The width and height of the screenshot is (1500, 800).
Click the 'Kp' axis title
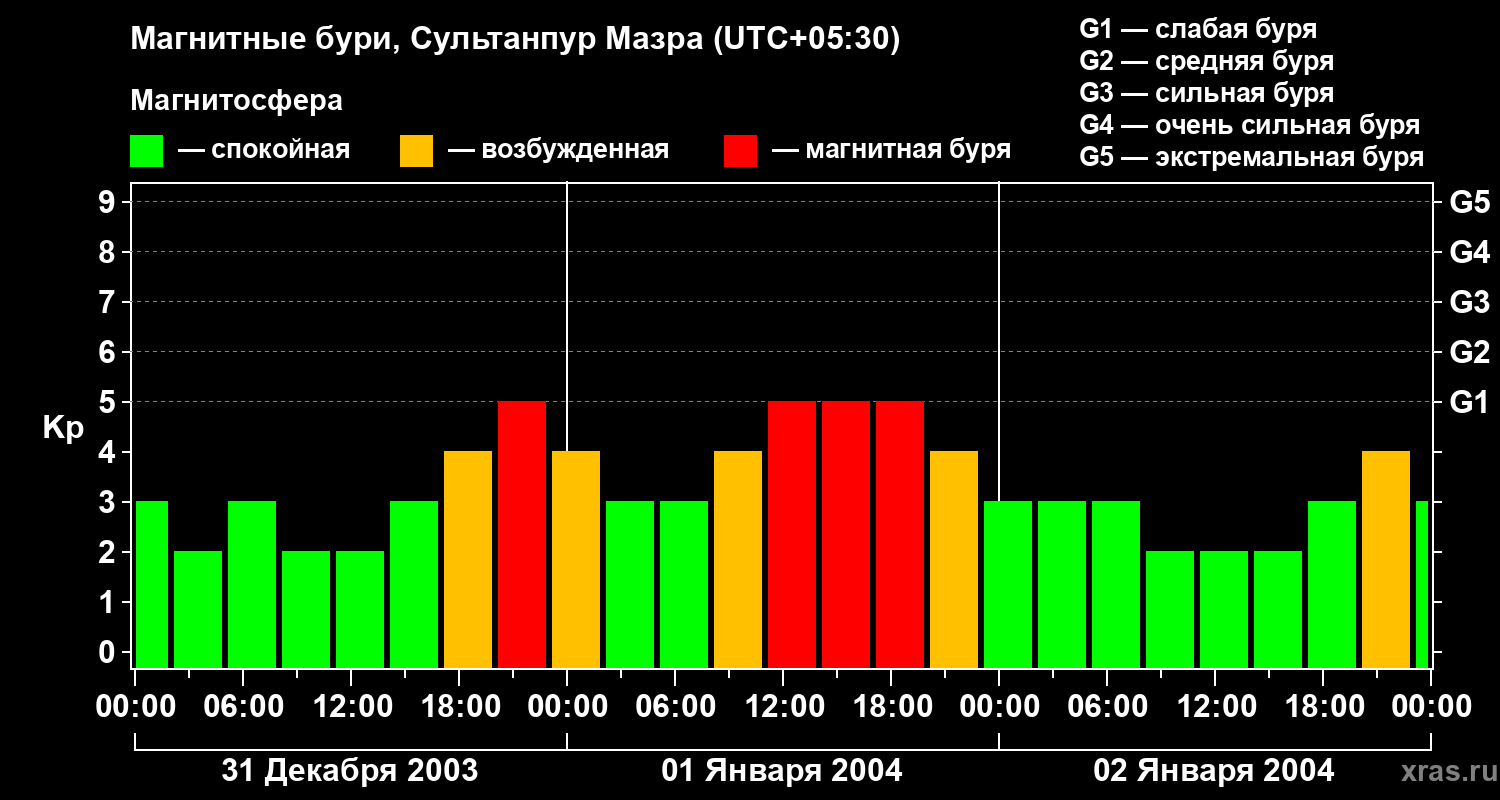point(63,427)
